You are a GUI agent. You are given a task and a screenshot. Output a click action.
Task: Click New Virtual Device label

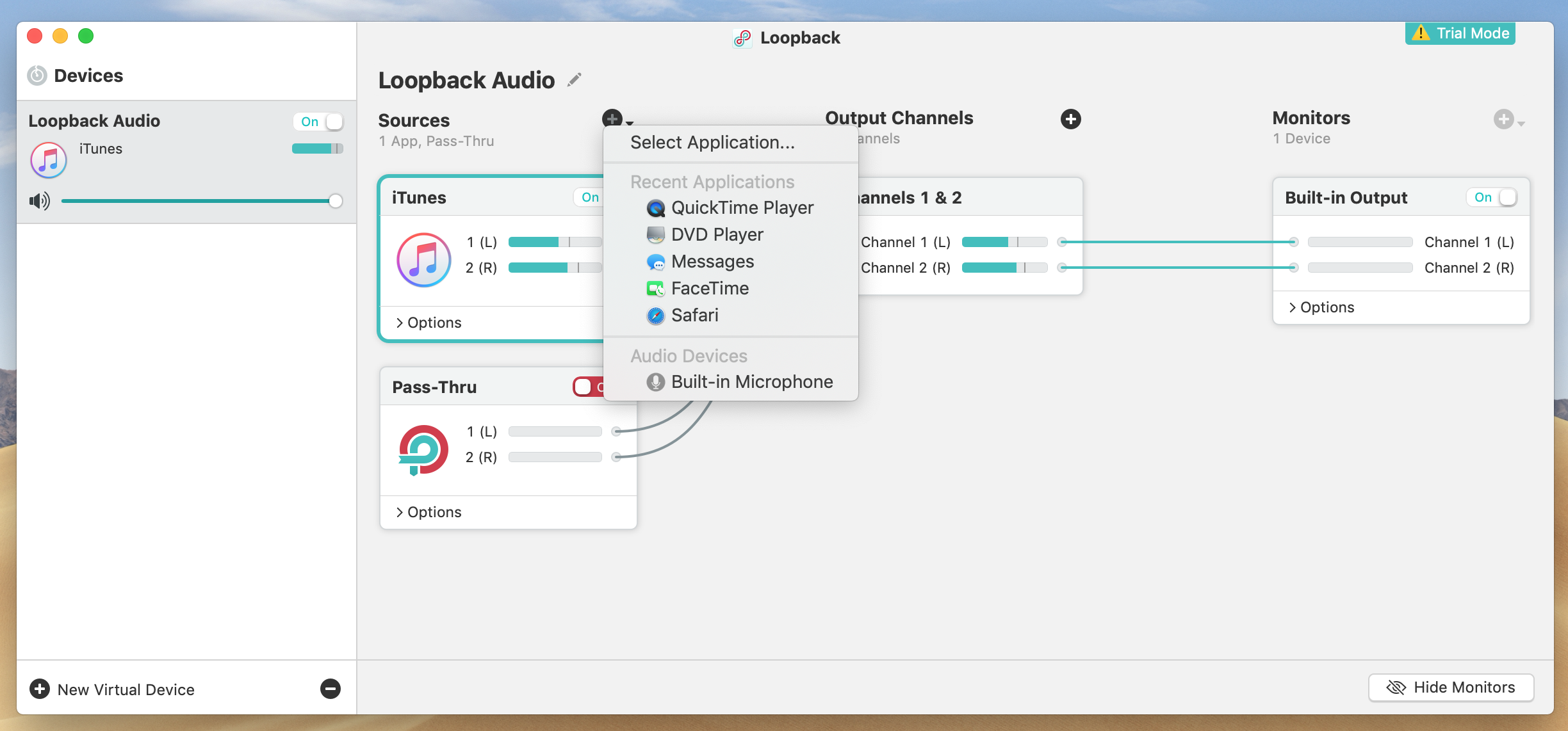coord(126,689)
